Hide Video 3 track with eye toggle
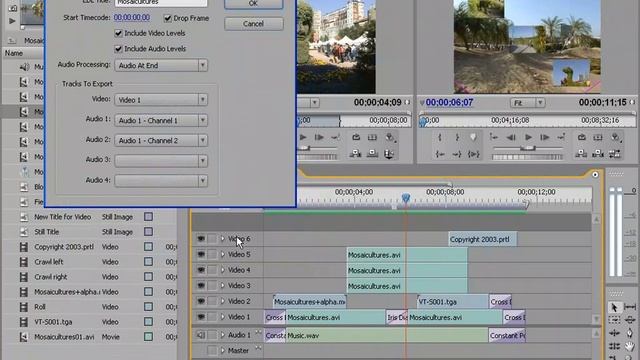This screenshot has width=640, height=360. click(x=201, y=285)
